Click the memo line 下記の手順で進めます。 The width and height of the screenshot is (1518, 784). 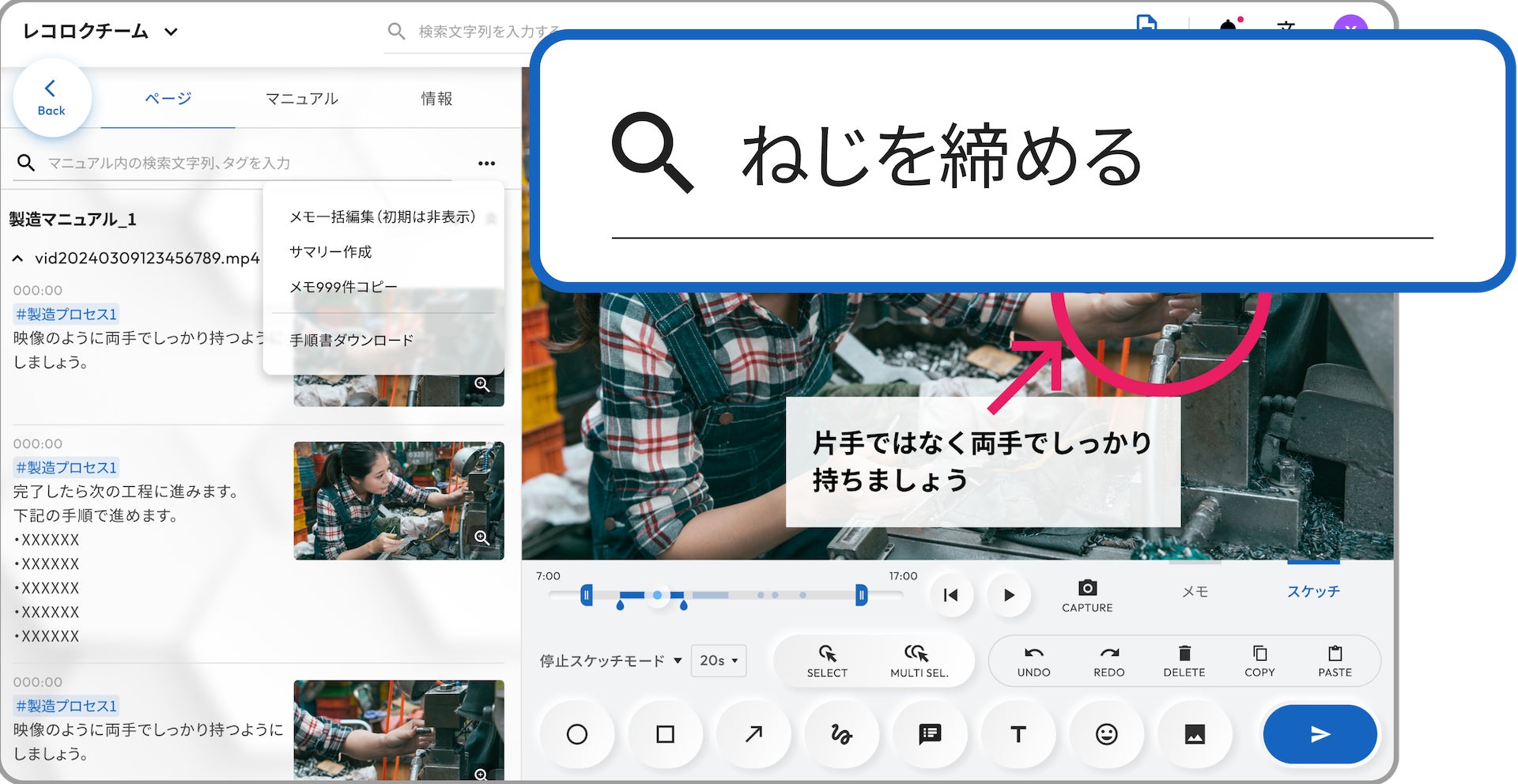(x=96, y=515)
